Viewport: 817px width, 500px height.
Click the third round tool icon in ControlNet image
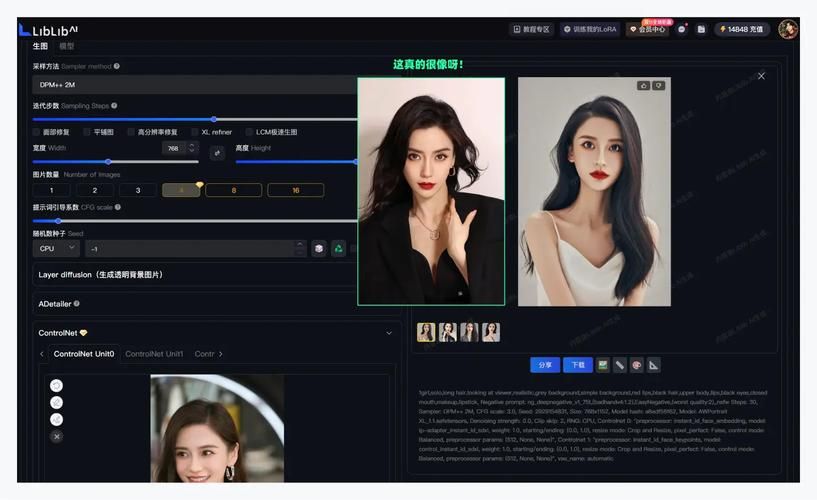56,419
